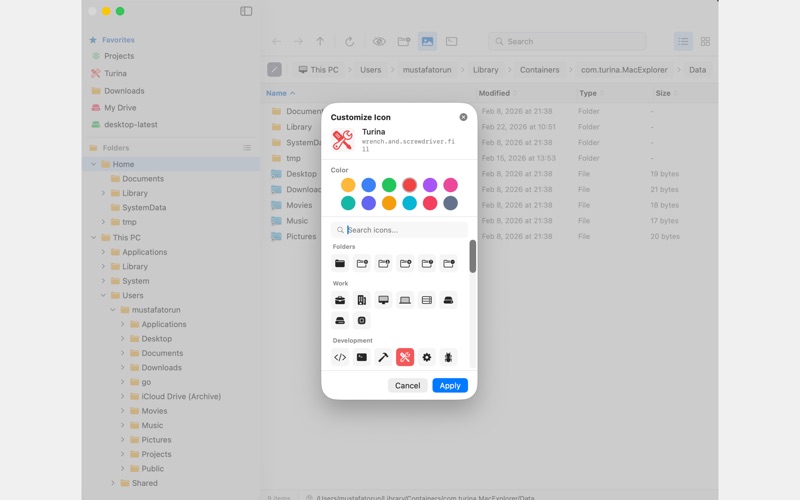Expand iCloud Drive (Archive) in tree
800x500 pixels.
[122, 396]
